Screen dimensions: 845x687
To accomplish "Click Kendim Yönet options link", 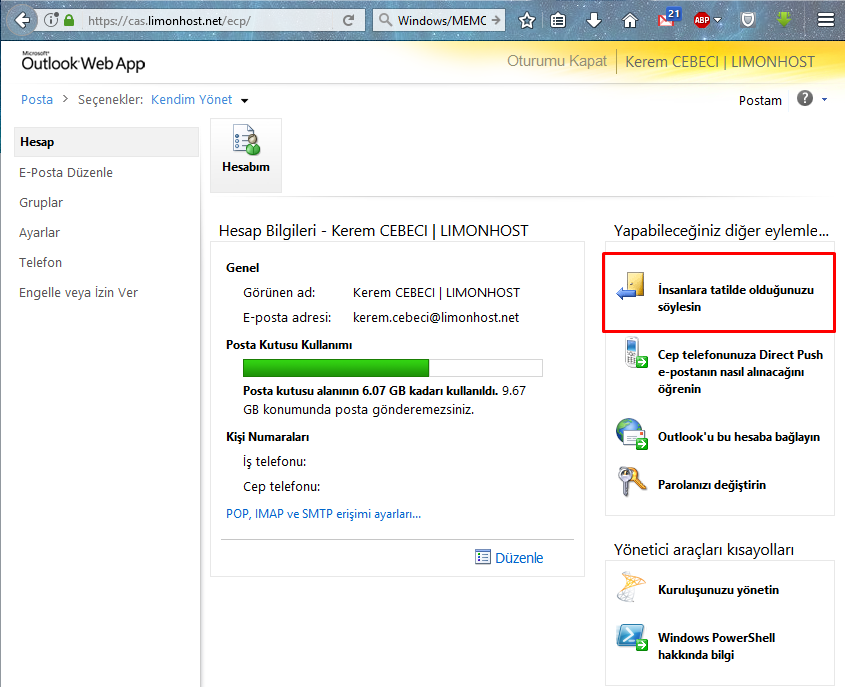I will pos(191,100).
